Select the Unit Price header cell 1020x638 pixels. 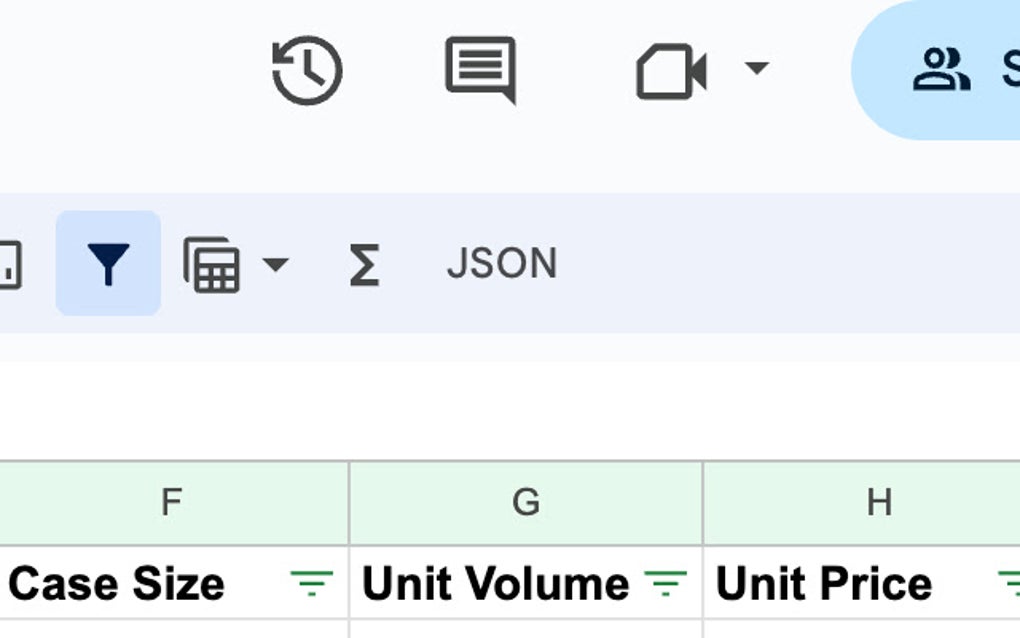824,583
